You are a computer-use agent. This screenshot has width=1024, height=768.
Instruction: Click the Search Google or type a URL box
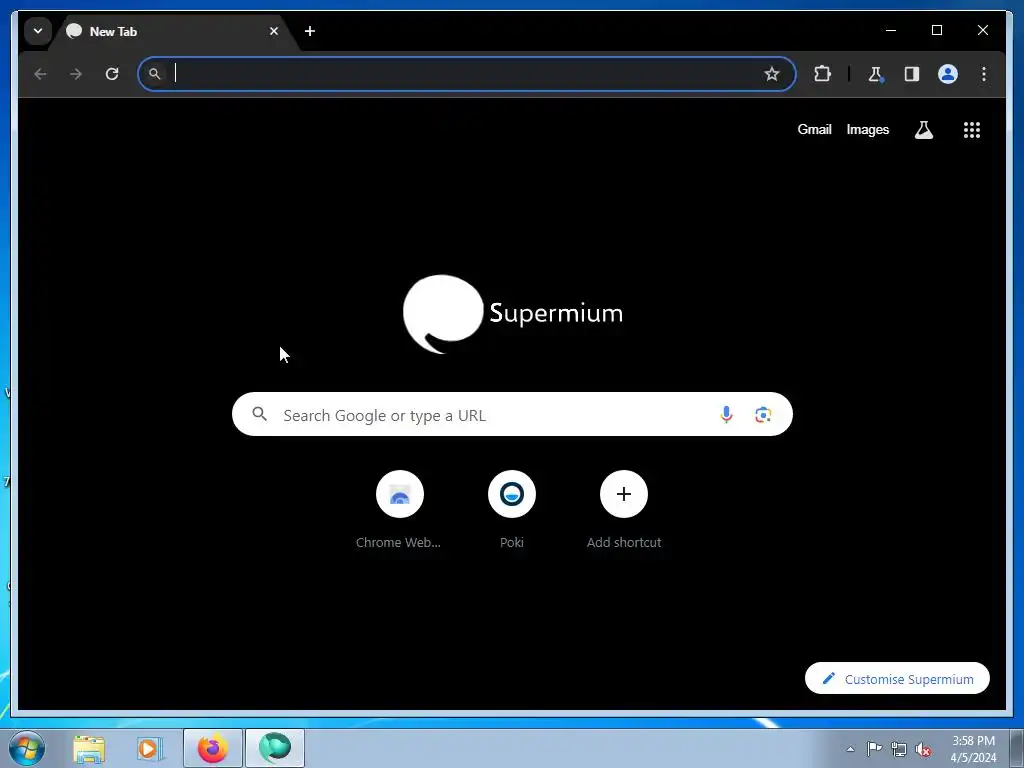512,414
